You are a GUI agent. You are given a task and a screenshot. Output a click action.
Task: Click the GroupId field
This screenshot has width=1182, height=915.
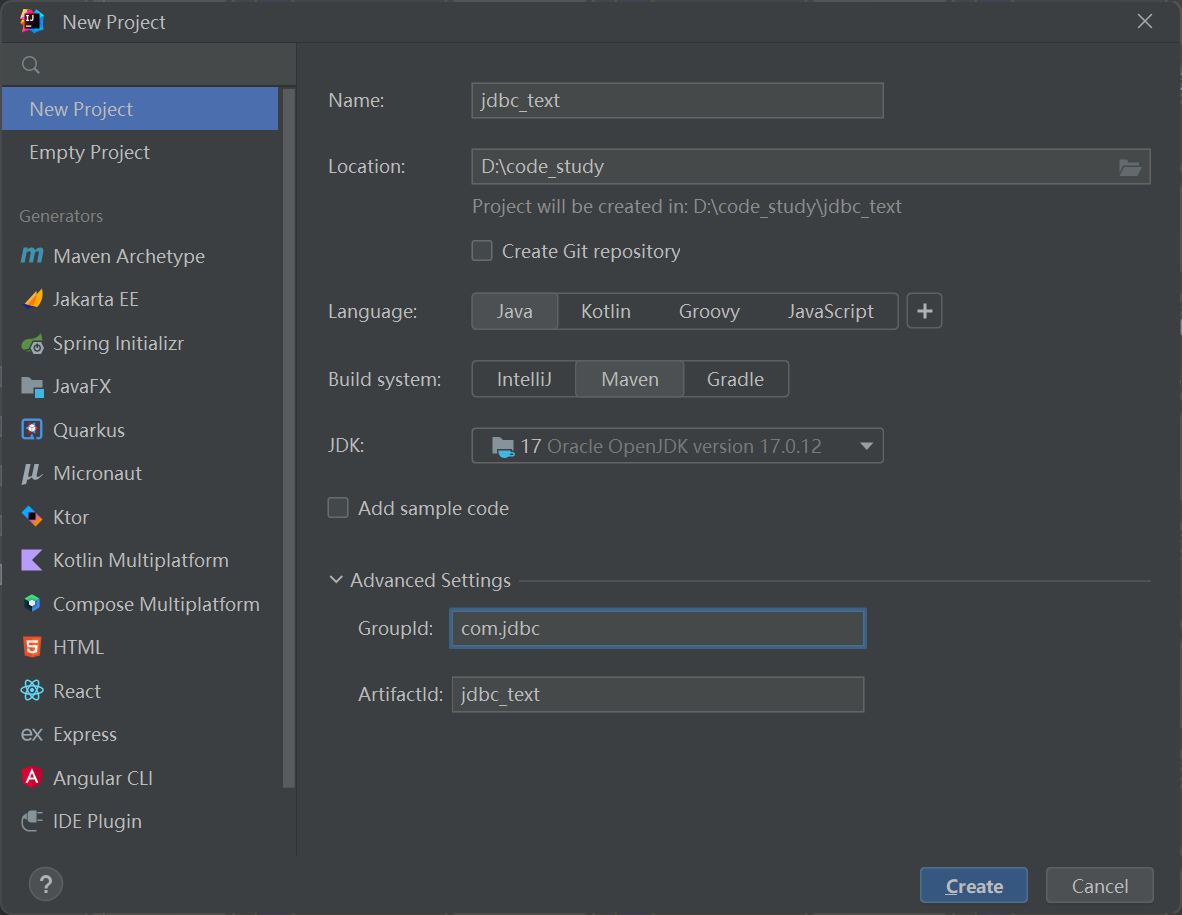(x=658, y=629)
